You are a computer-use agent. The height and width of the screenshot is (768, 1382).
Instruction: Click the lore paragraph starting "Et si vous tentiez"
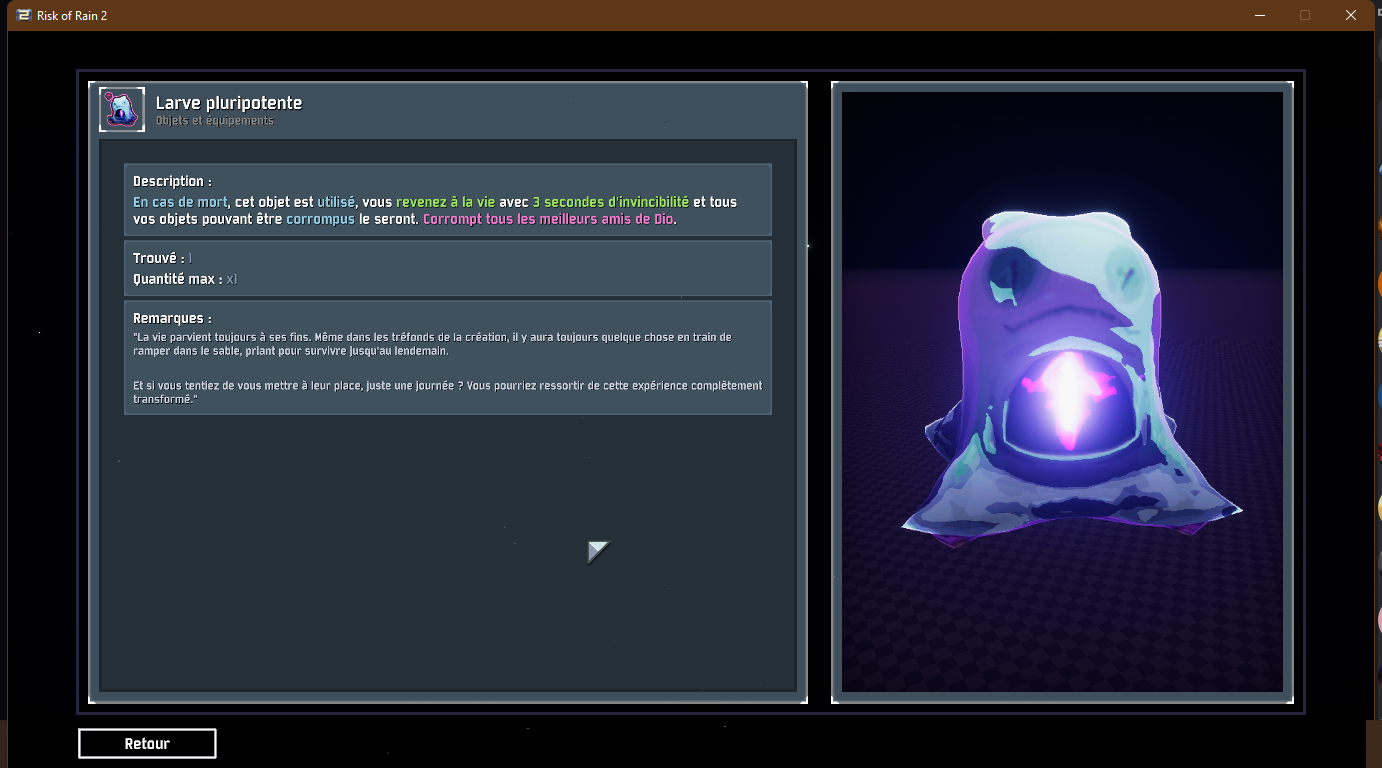pos(447,392)
